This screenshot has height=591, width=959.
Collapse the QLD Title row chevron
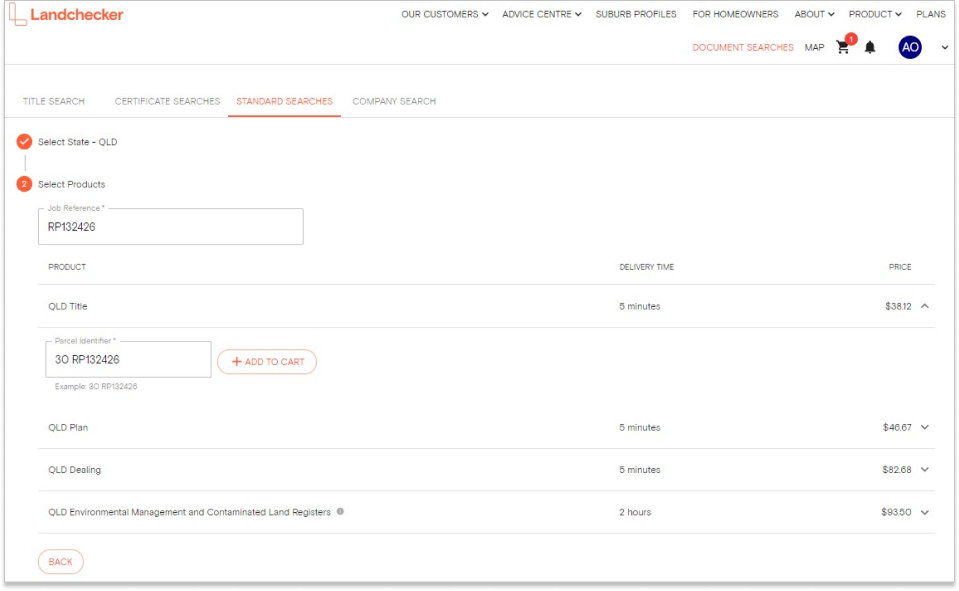click(x=925, y=306)
